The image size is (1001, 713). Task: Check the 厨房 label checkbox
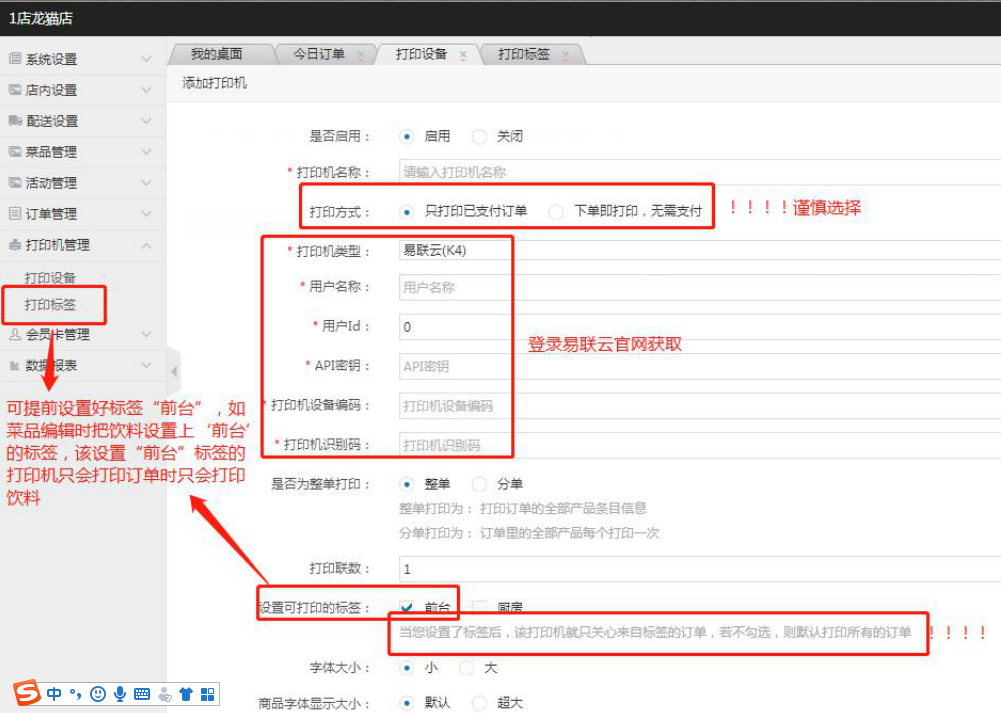pyautogui.click(x=479, y=607)
